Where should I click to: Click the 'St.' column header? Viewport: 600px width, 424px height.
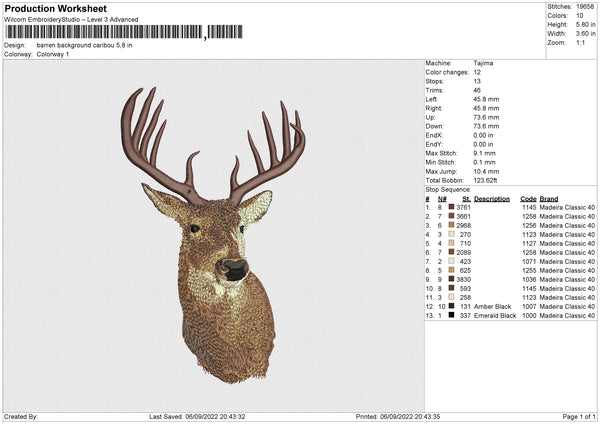click(466, 199)
